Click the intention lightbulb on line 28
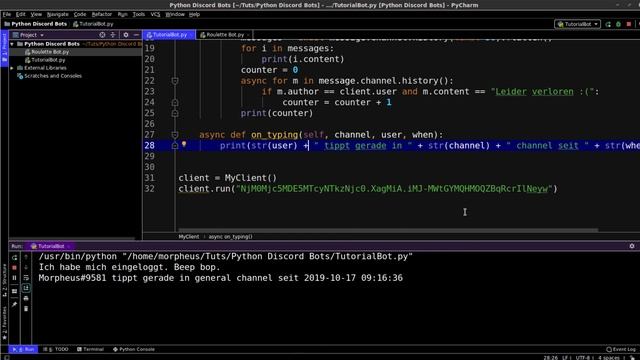Image resolution: width=640 pixels, height=360 pixels. [184, 144]
